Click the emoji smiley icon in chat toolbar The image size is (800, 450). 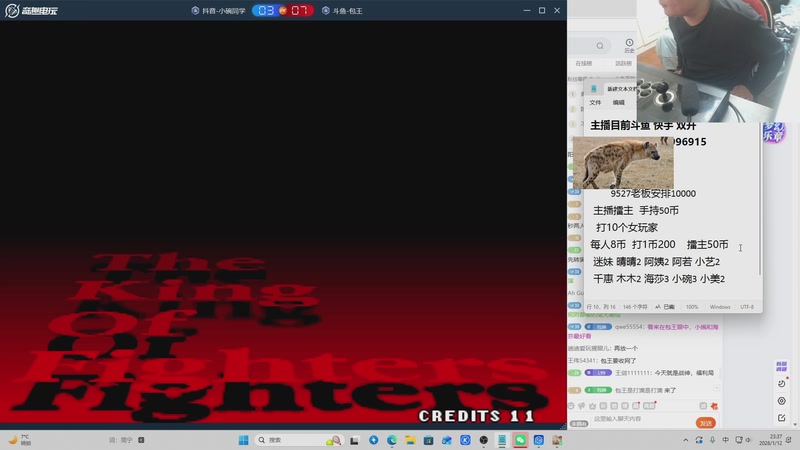[x=571, y=406]
